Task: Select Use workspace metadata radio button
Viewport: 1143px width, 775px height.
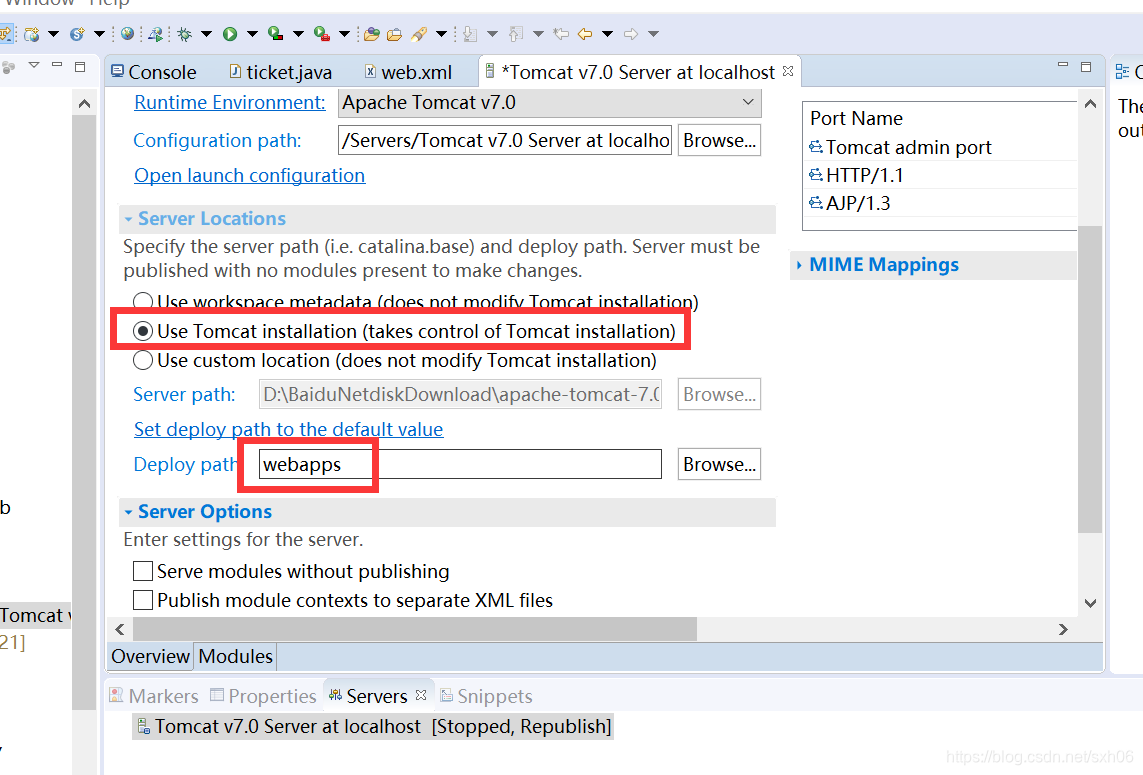Action: pyautogui.click(x=143, y=301)
